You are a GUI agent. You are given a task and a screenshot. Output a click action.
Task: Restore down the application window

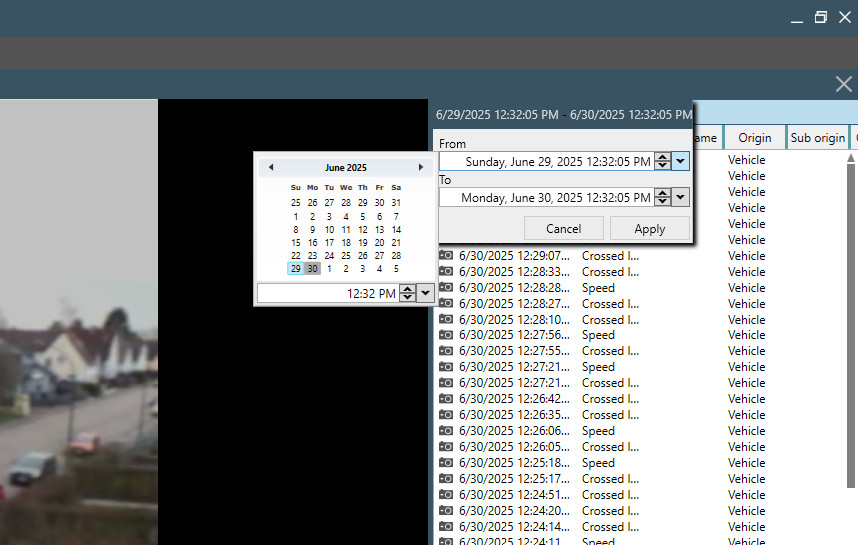(x=820, y=18)
